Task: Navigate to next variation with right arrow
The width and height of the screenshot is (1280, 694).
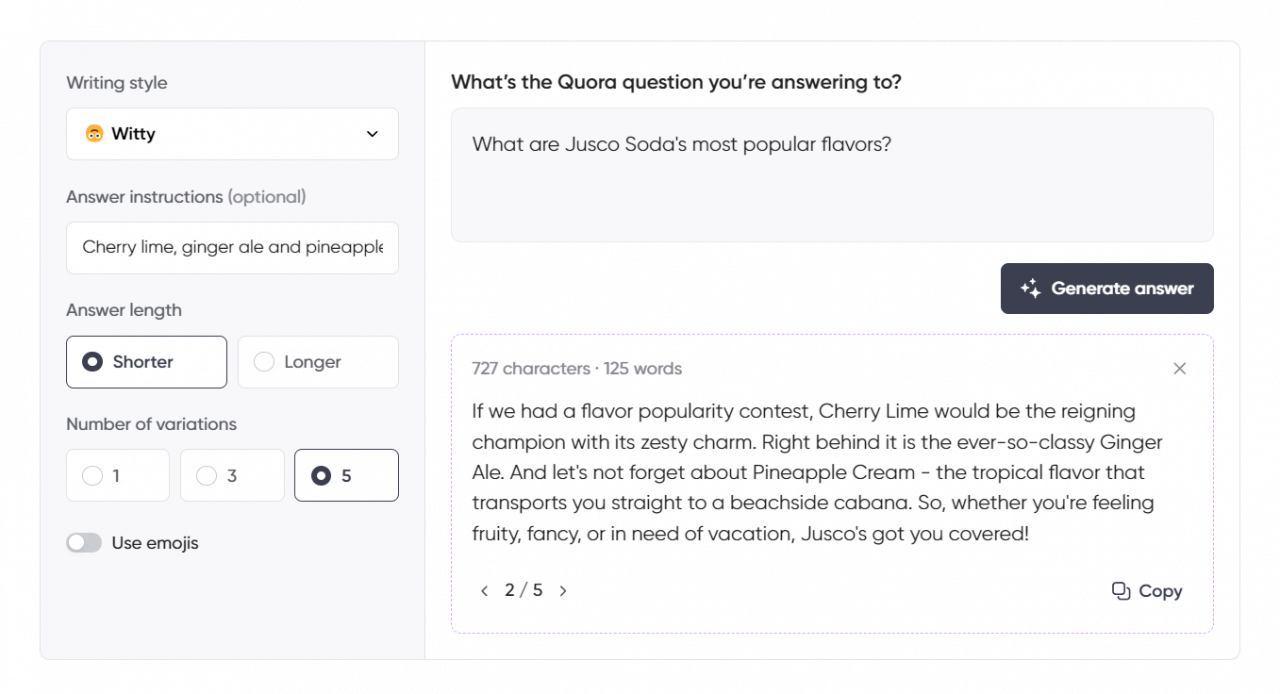Action: pyautogui.click(x=563, y=590)
